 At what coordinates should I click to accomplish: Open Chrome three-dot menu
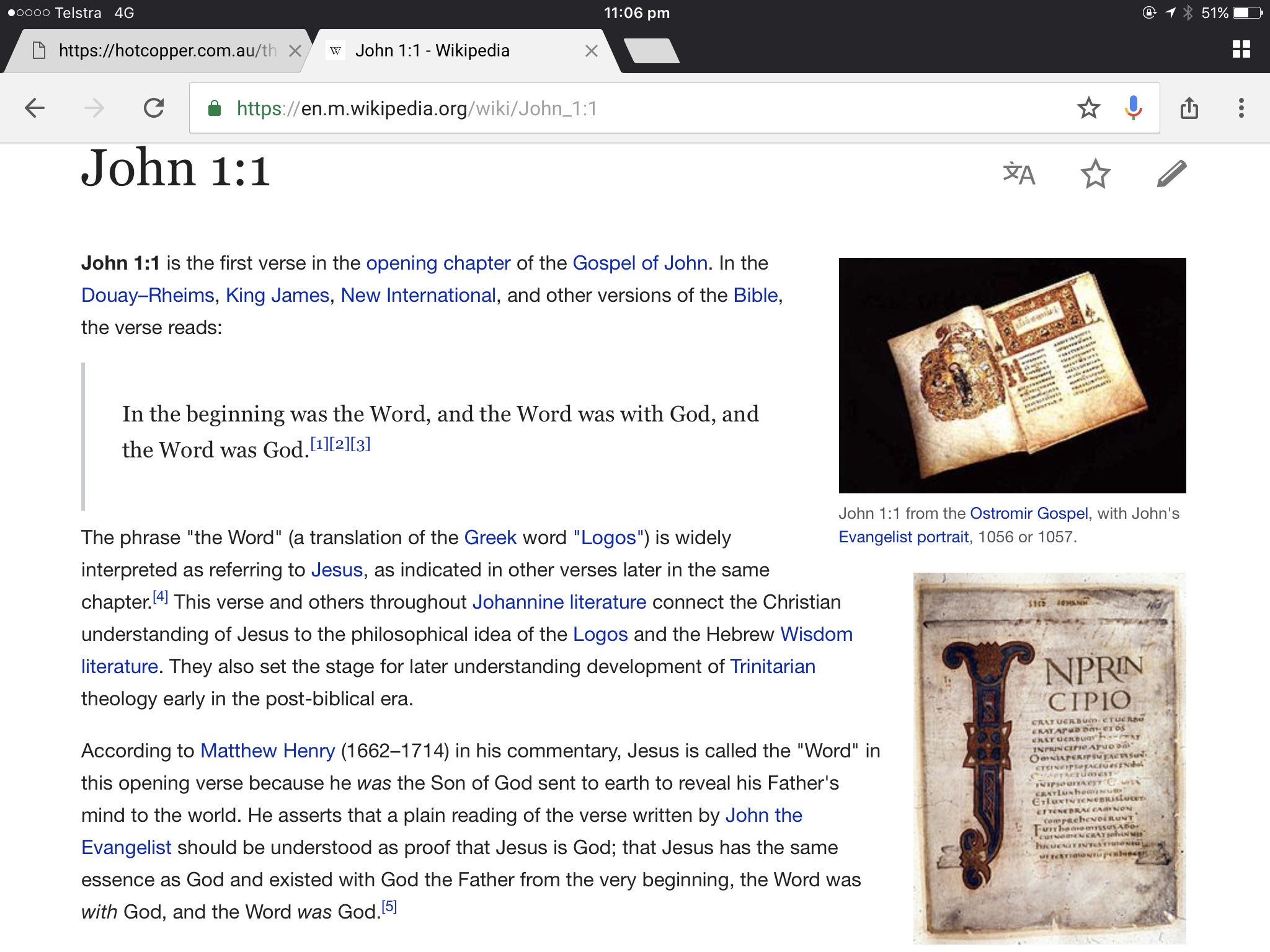[1241, 108]
